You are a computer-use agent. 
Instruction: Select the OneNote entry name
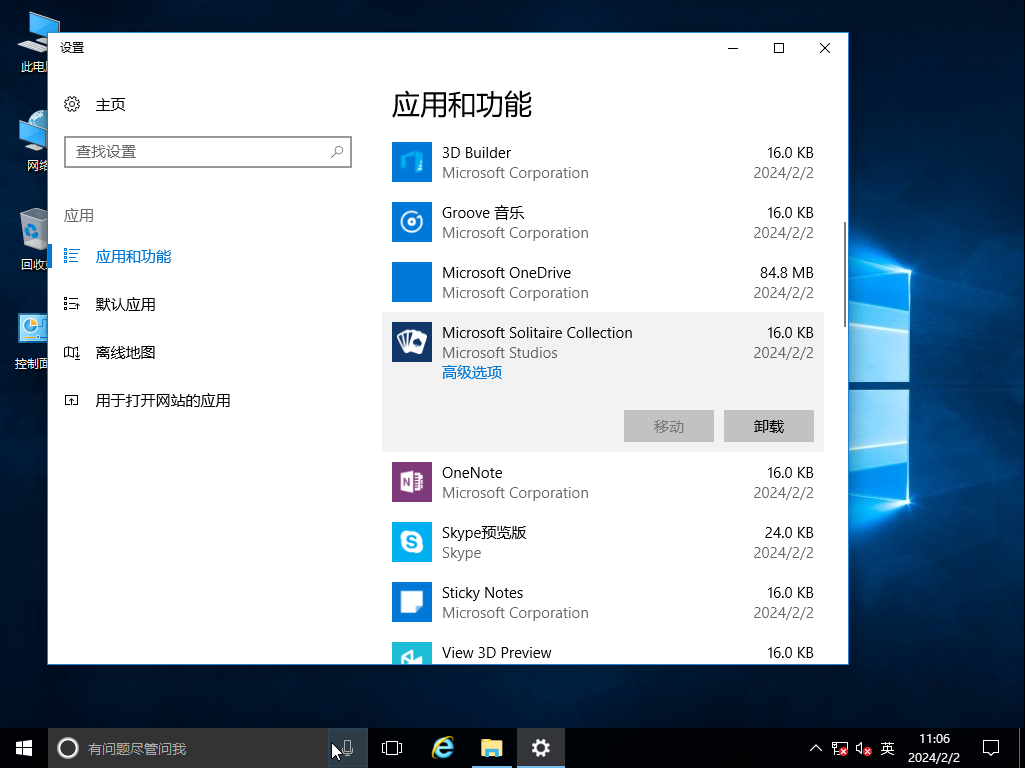472,473
